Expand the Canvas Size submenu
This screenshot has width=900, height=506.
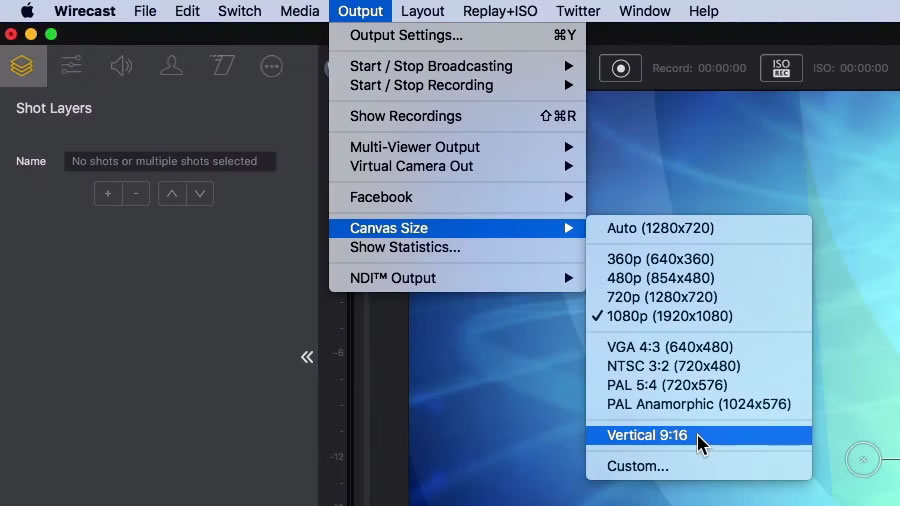click(457, 228)
